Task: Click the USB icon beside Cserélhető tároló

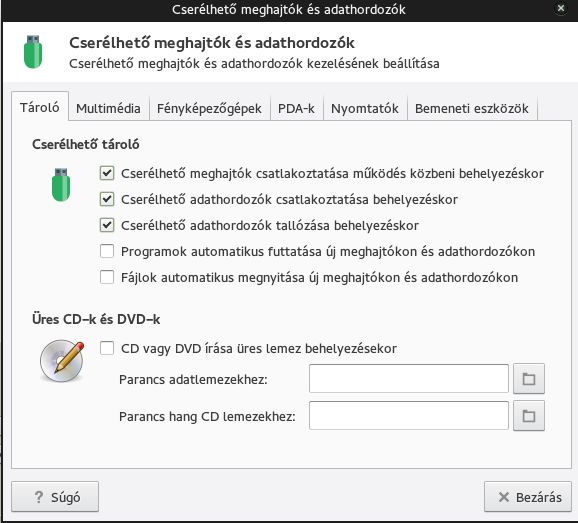Action: coord(61,185)
